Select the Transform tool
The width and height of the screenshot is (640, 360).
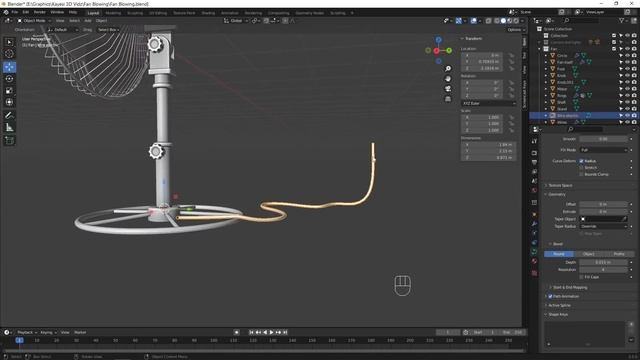pyautogui.click(x=9, y=102)
